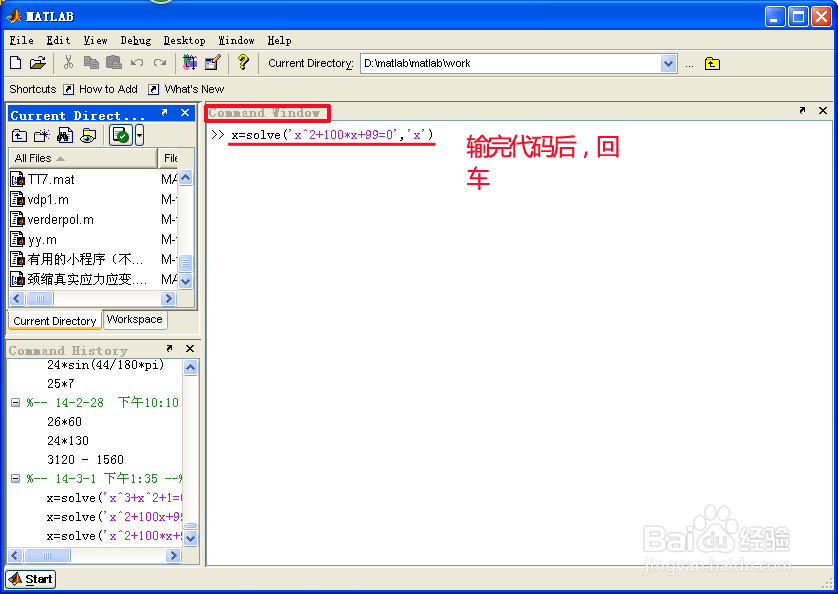This screenshot has height=594, width=838.
Task: Undo the last action in the toolbar
Action: coord(137,63)
